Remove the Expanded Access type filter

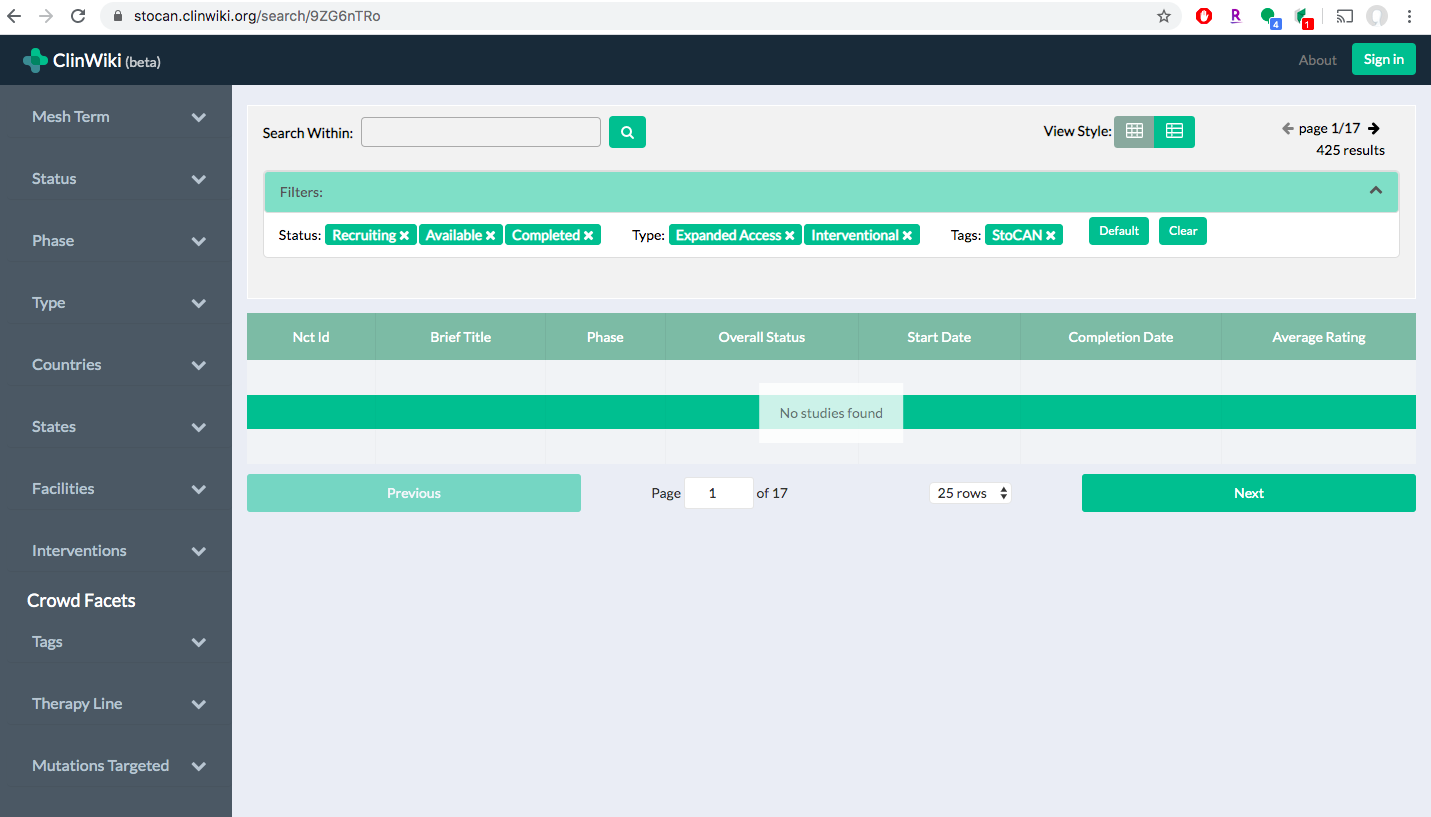coord(789,236)
